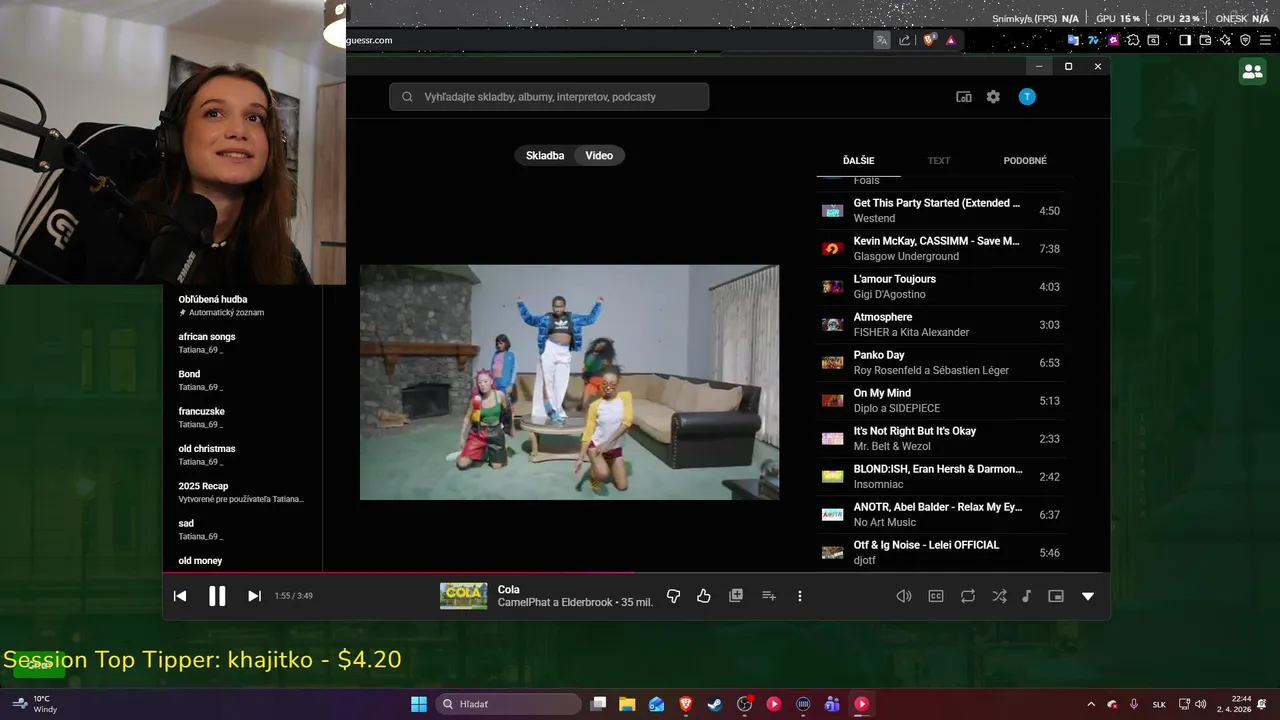Screen dimensions: 1280x720
Task: Open Steam from the taskbar
Action: [715, 704]
